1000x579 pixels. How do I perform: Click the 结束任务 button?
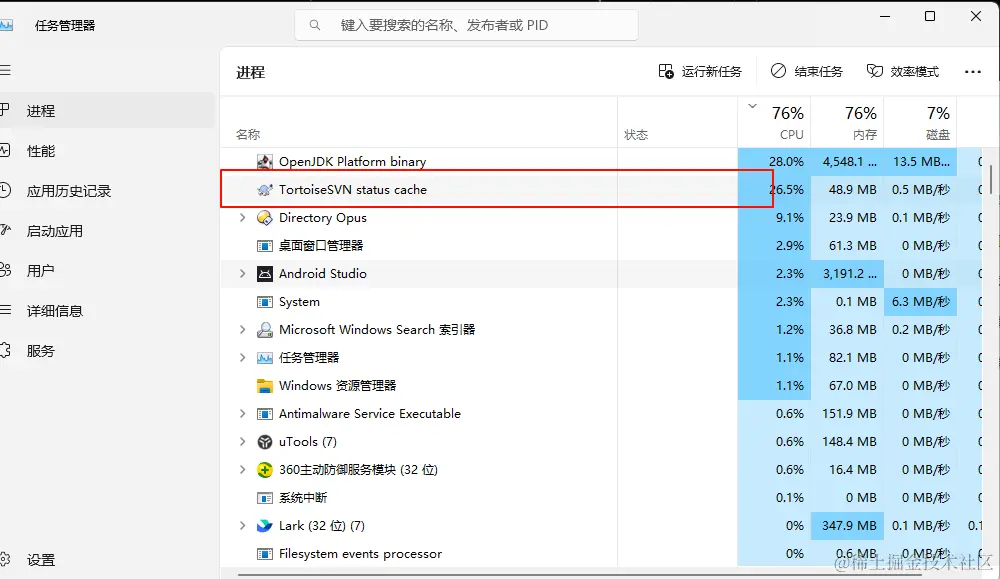(806, 72)
